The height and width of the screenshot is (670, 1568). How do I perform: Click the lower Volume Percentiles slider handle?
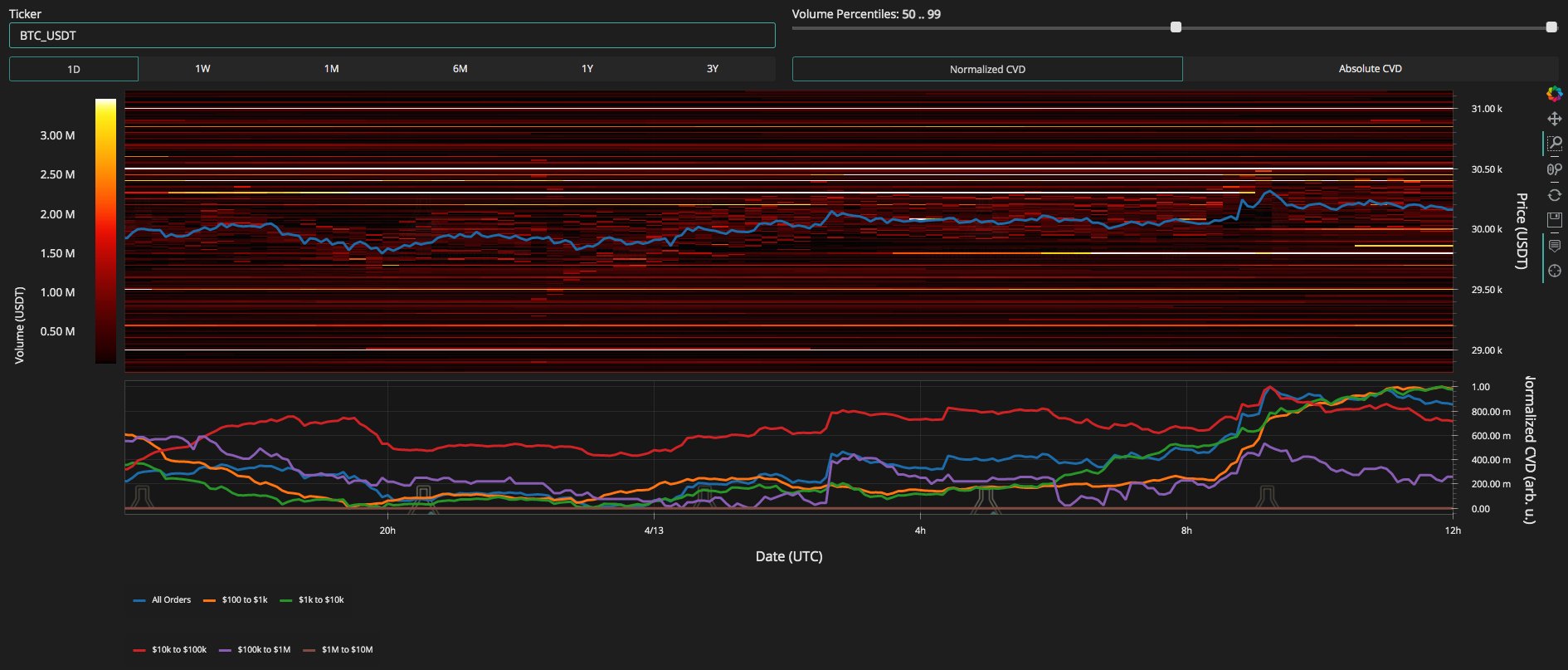pos(1176,27)
